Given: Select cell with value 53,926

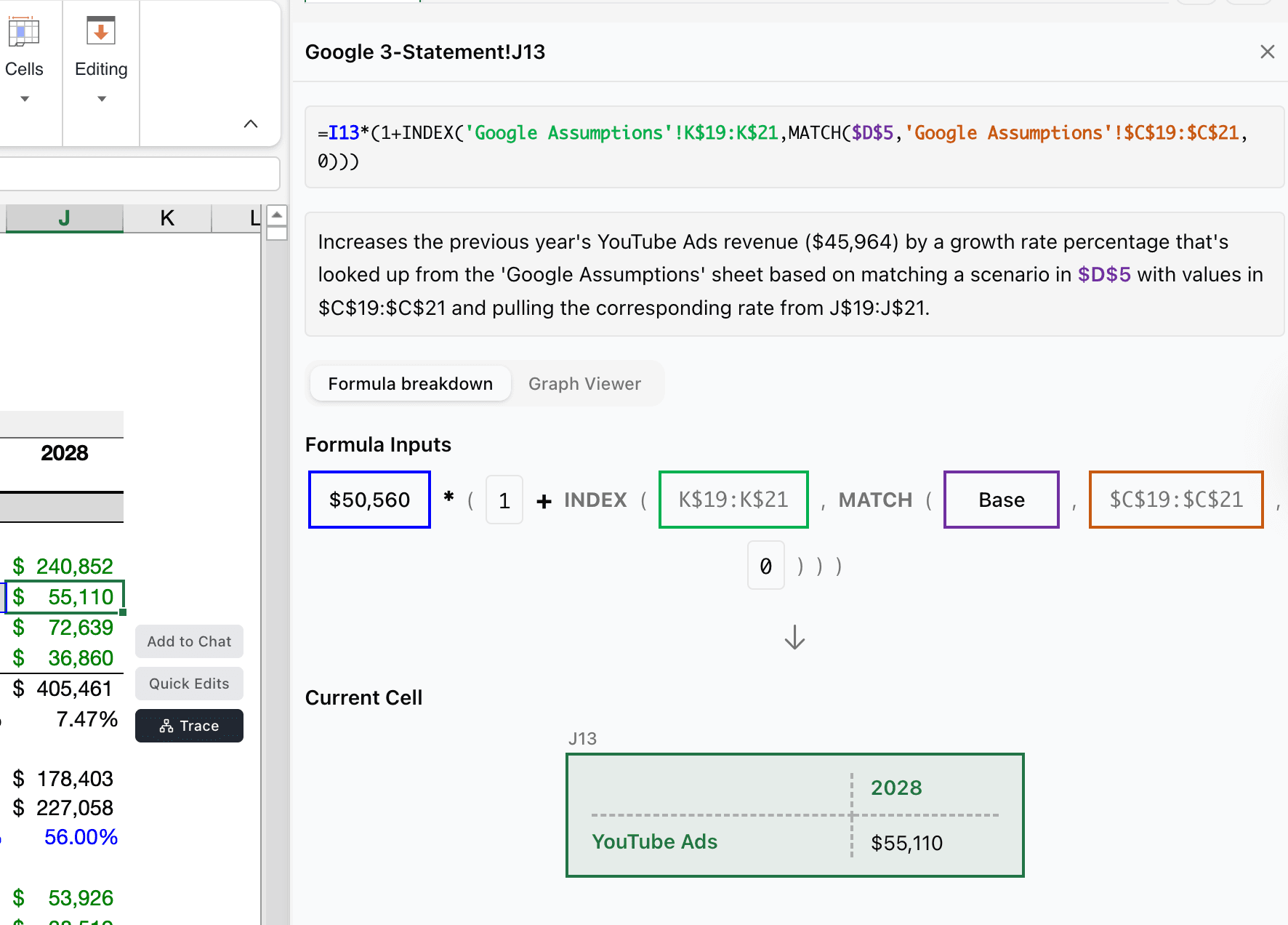Looking at the screenshot, I should [64, 898].
